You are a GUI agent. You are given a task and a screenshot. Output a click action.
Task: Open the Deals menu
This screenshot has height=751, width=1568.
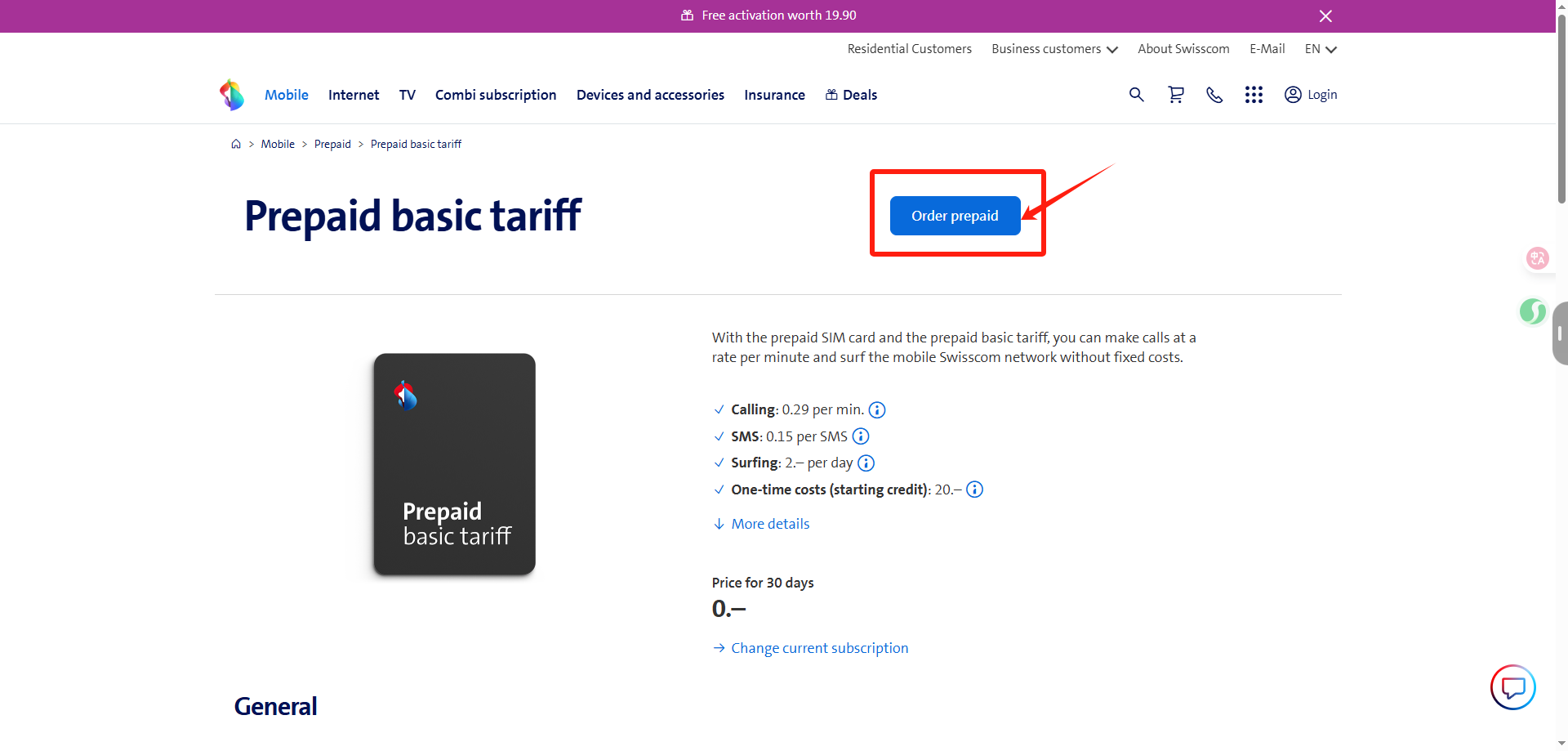851,95
